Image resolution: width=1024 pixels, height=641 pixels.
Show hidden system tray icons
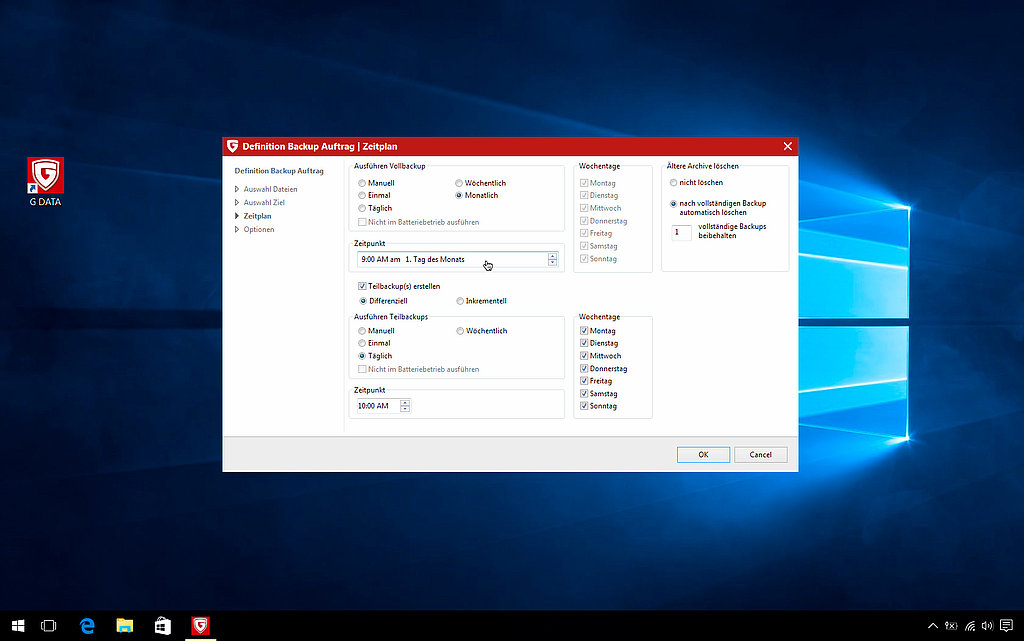[x=933, y=625]
